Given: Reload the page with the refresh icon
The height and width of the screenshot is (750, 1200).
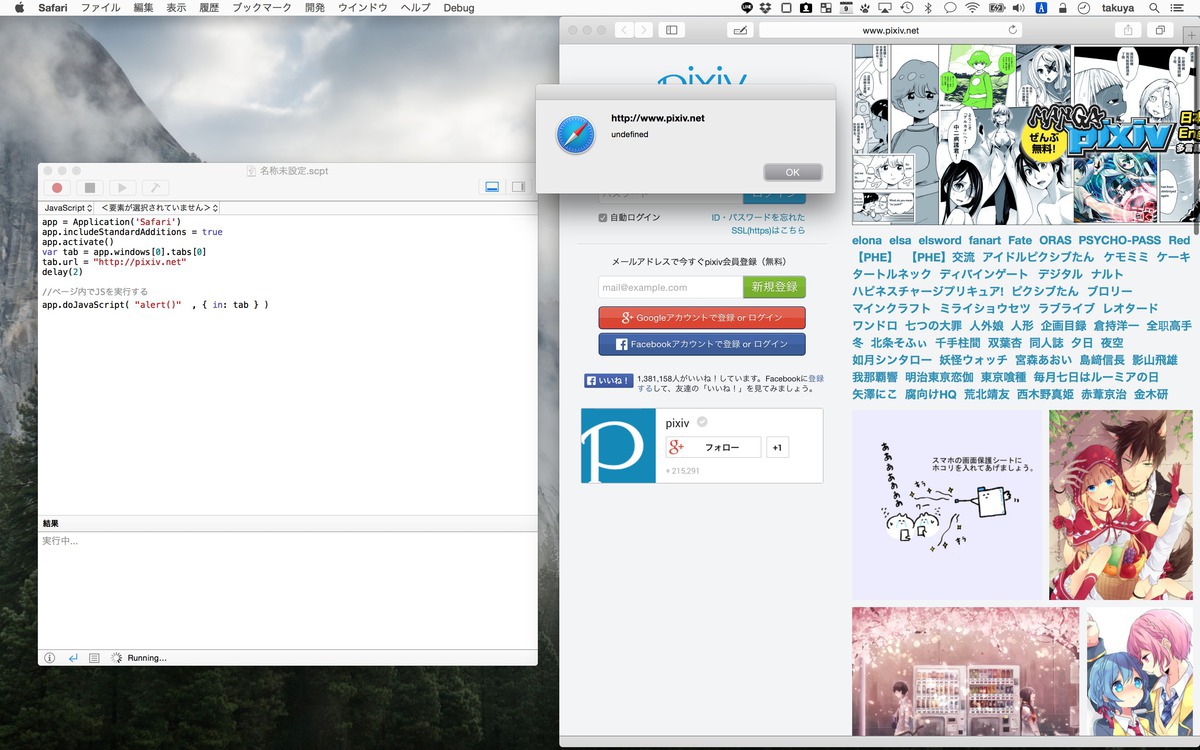Looking at the screenshot, I should [1013, 30].
